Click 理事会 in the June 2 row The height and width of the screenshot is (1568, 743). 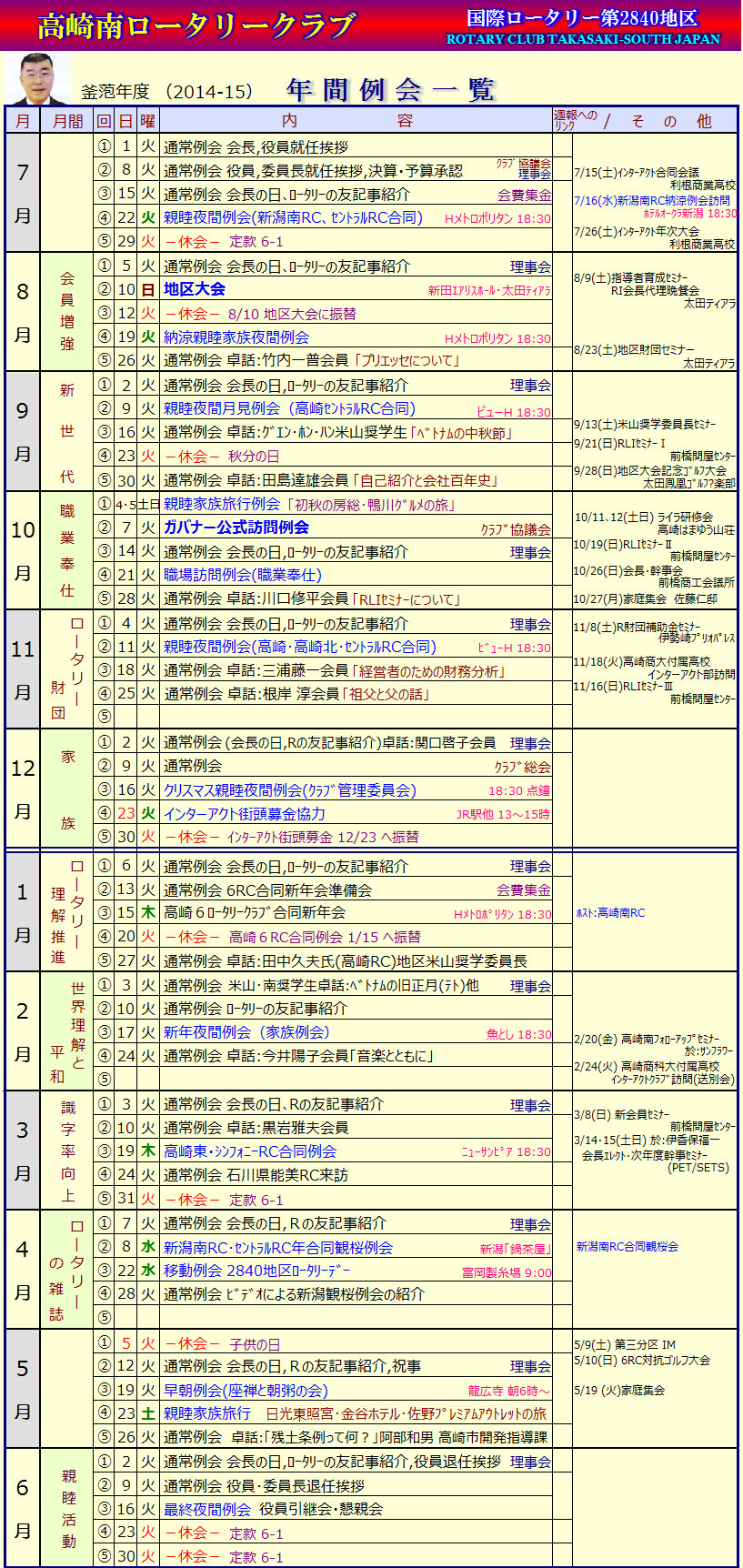(x=531, y=1462)
